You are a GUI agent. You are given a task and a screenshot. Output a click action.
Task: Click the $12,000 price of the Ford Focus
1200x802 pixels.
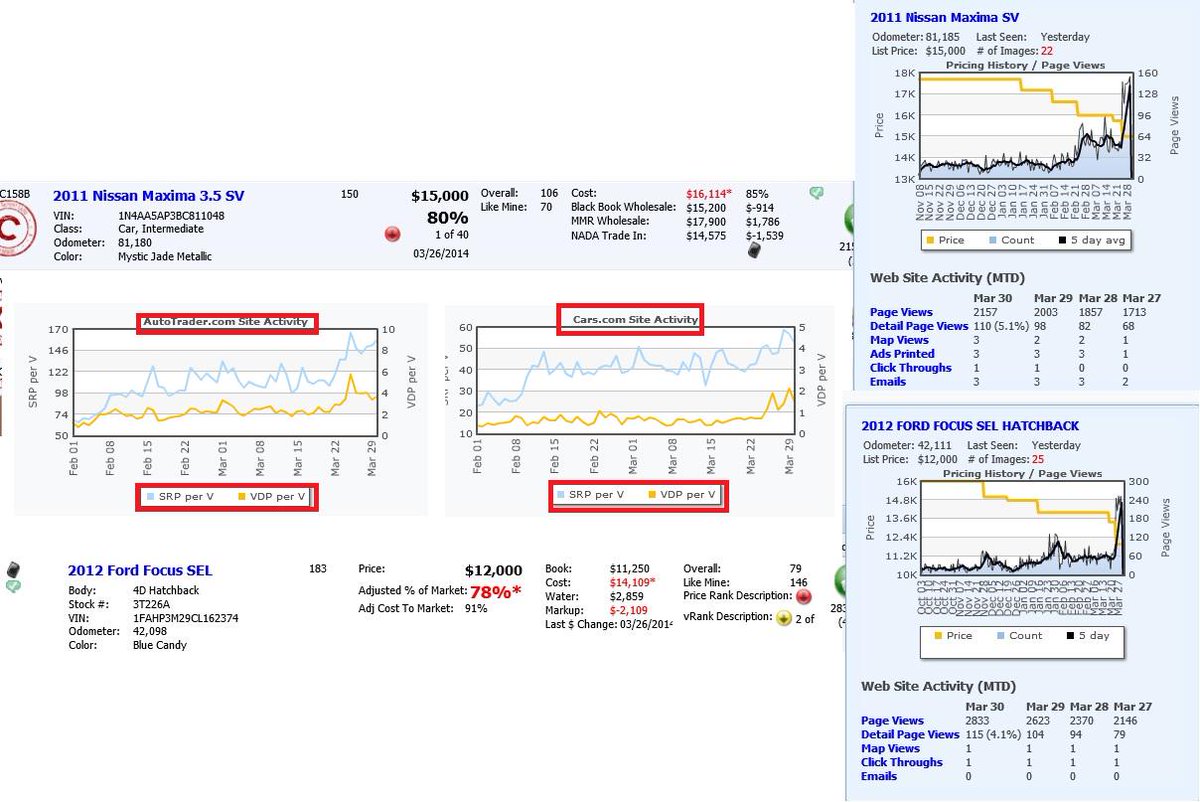click(x=493, y=571)
